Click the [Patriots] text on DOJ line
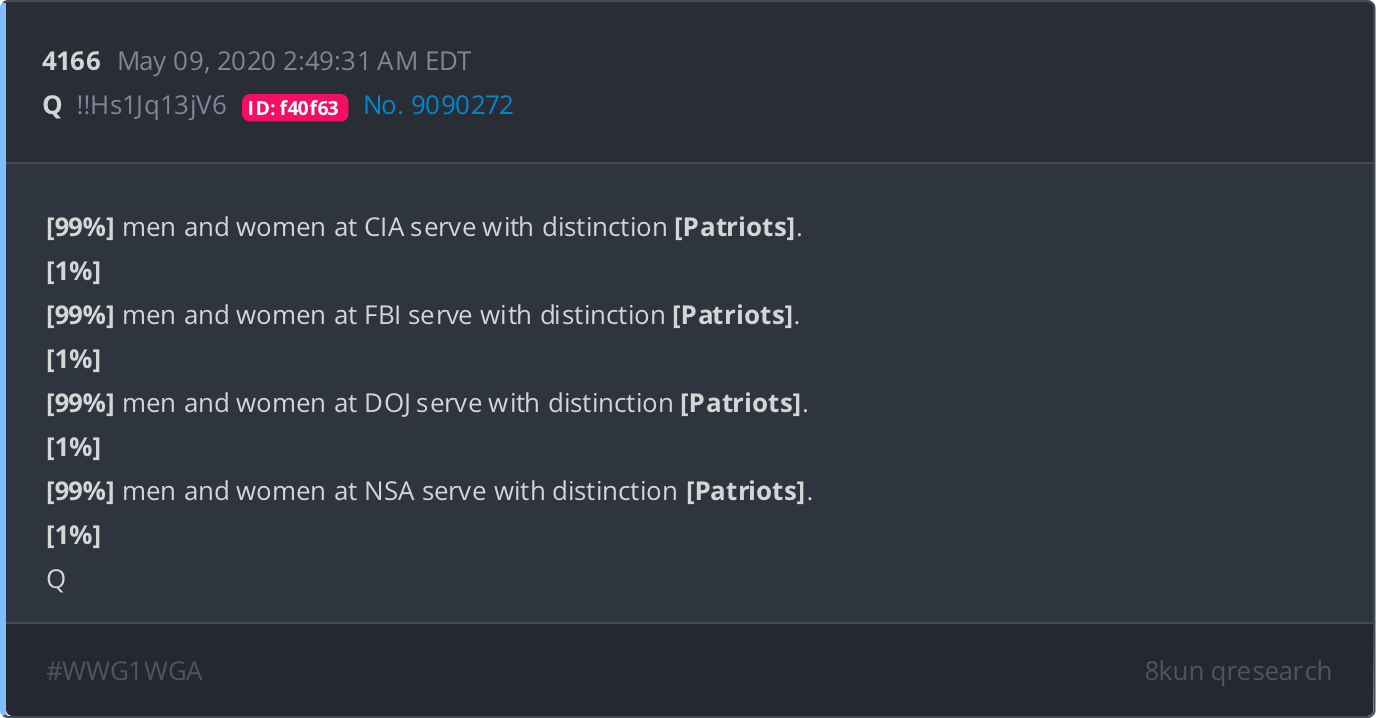The image size is (1376, 718). [741, 403]
